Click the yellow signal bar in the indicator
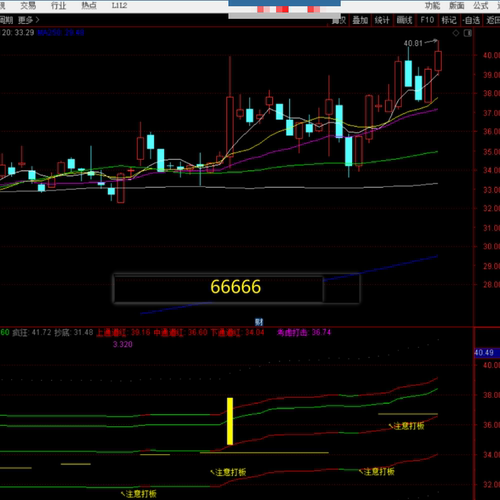Viewport: 500px width, 500px height. (x=230, y=421)
